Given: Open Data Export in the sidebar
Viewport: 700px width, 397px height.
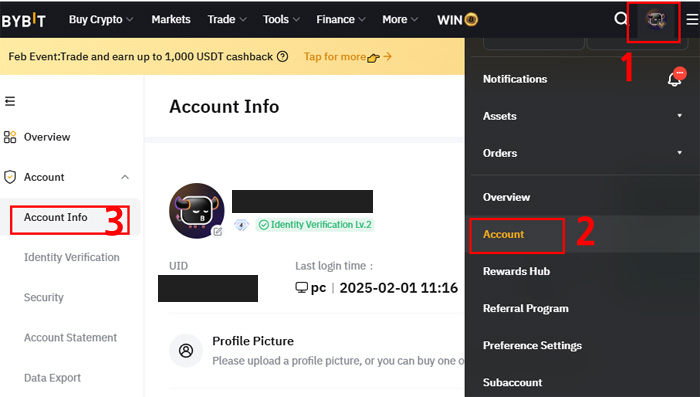Looking at the screenshot, I should (52, 378).
